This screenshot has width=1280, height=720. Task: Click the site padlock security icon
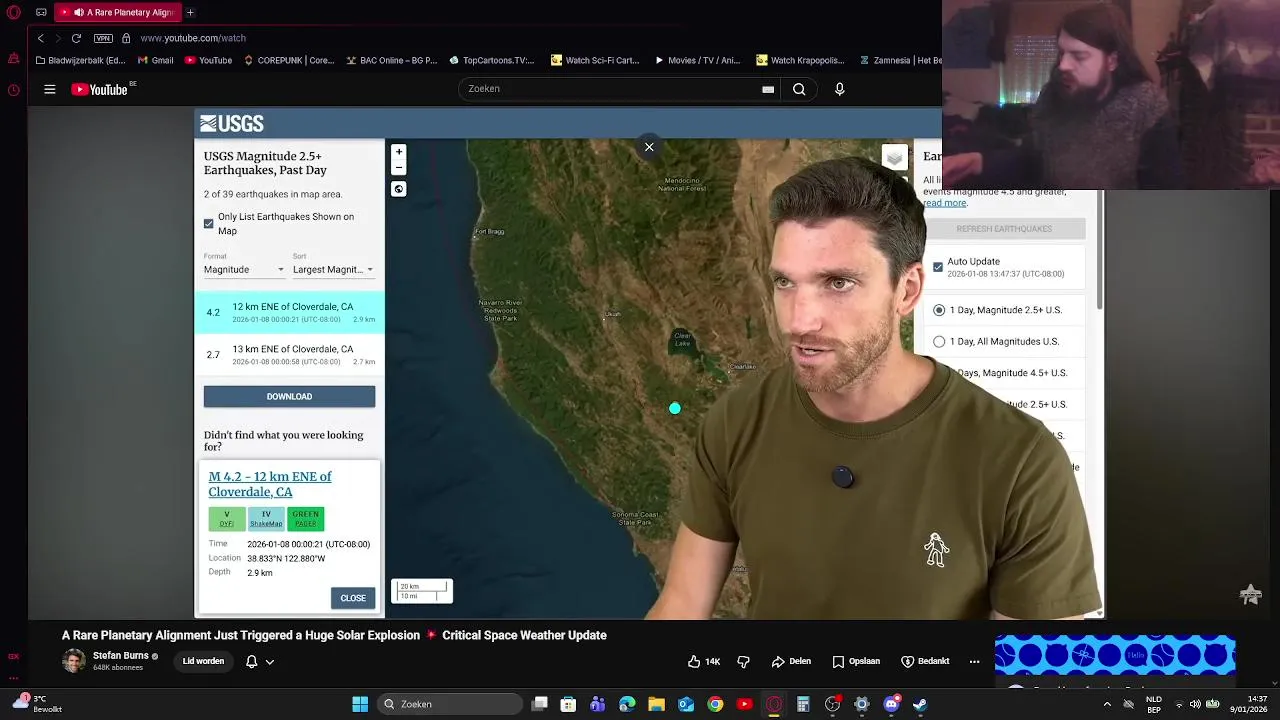126,38
